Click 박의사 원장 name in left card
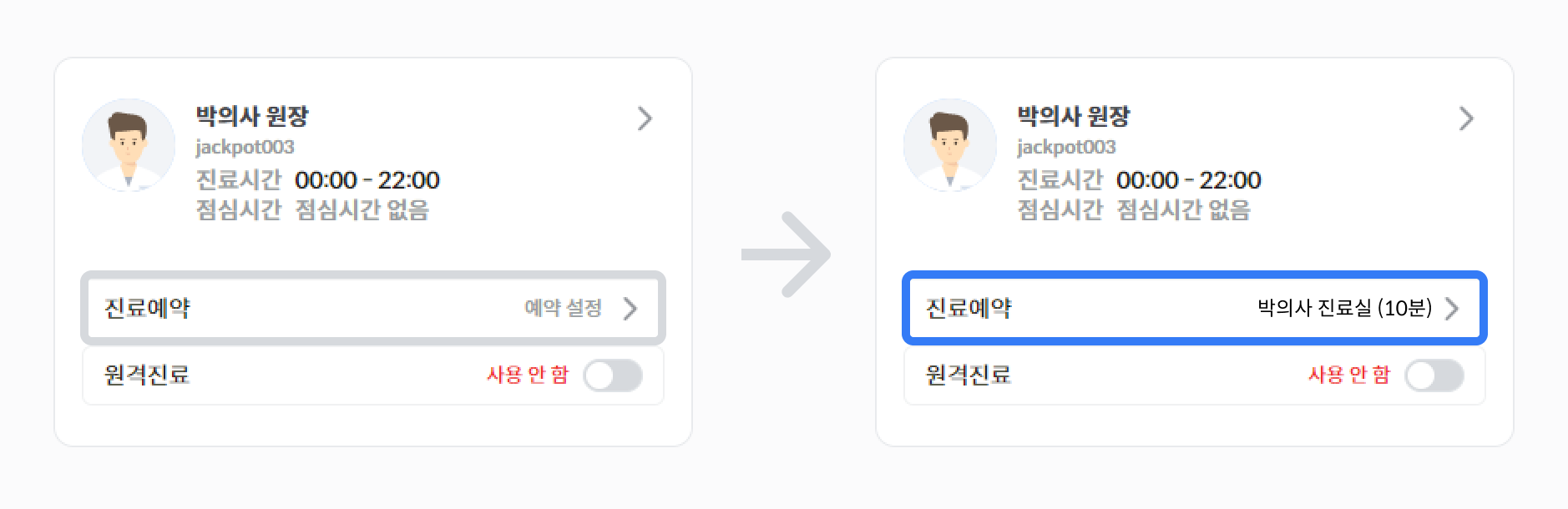1568x509 pixels. 252,116
